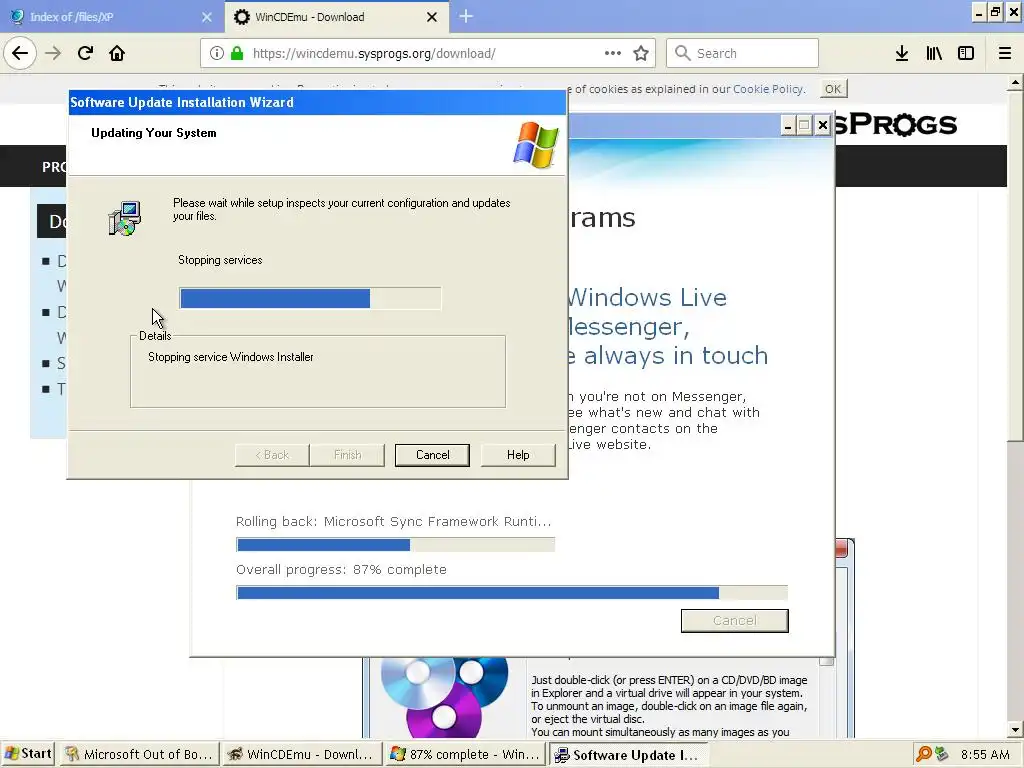Screen dimensions: 1024x768
Task: Close the Windows Live installer window
Action: click(822, 125)
